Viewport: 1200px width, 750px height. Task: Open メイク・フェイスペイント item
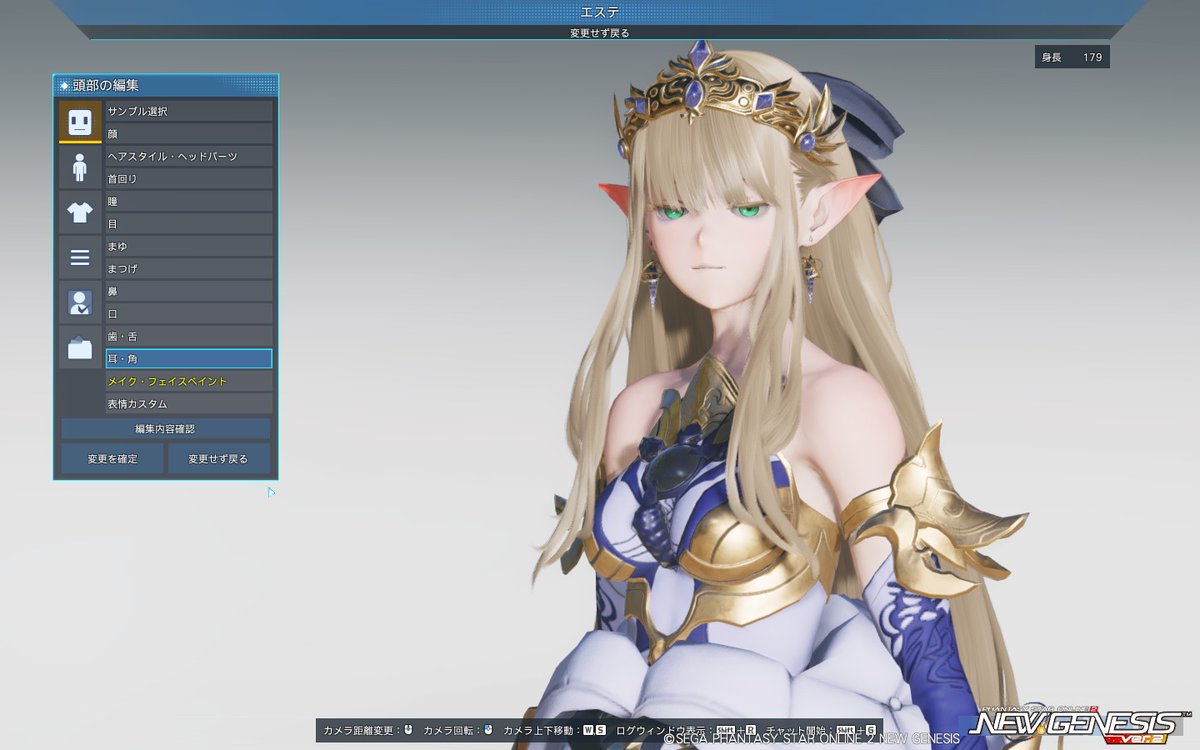click(189, 381)
